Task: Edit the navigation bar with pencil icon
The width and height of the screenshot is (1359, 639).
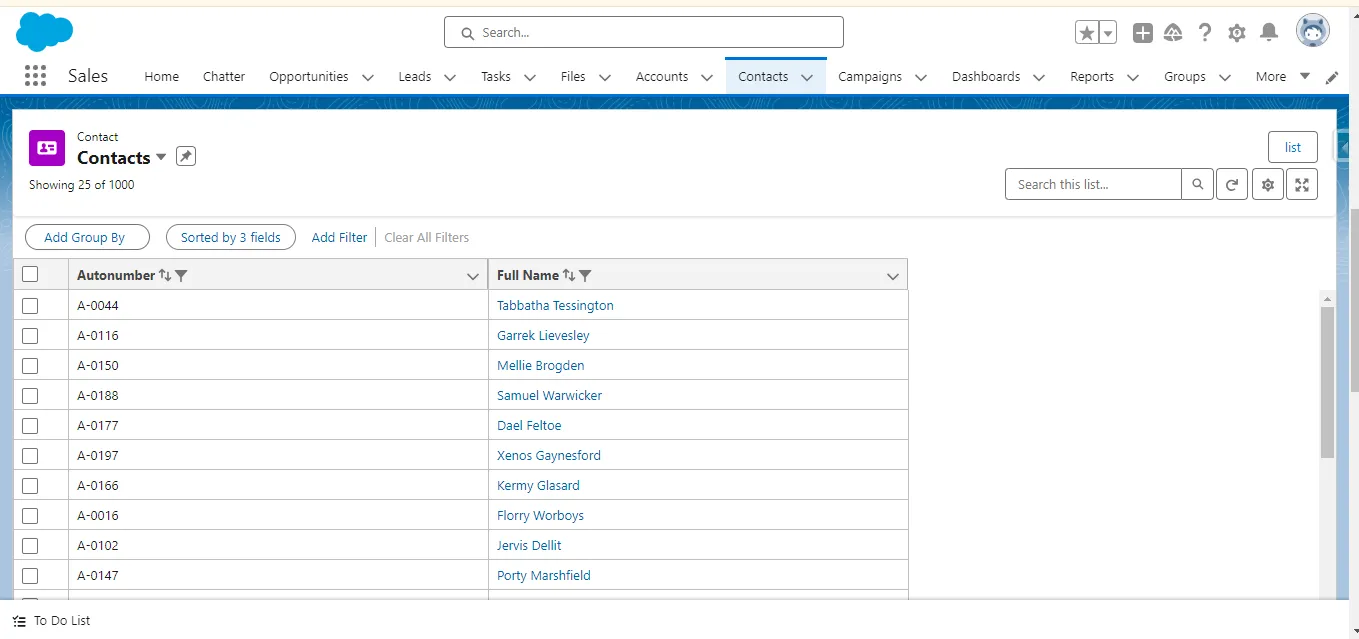Action: tap(1332, 77)
